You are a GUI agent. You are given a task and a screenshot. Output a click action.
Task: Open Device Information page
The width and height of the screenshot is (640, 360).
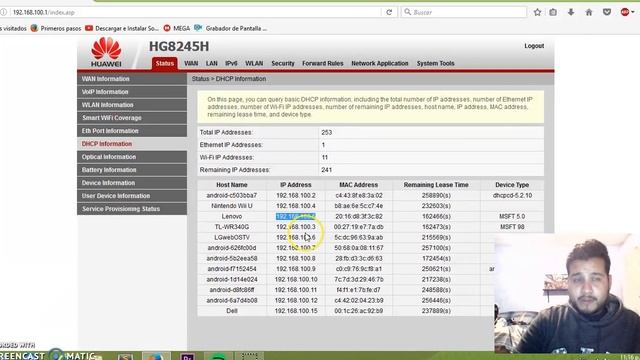click(132, 183)
